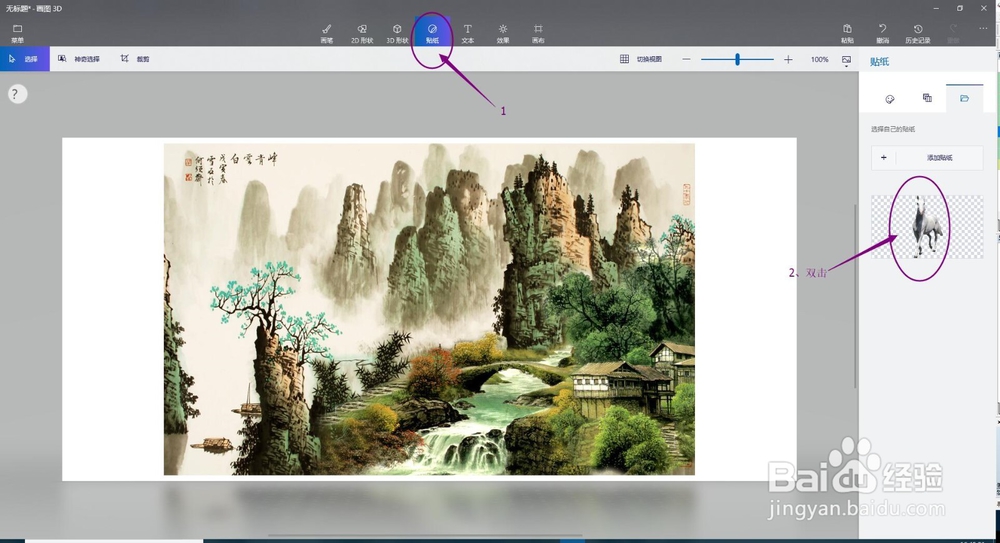Select the horse sticker thumbnail
The width and height of the screenshot is (1000, 543).
pos(927,227)
